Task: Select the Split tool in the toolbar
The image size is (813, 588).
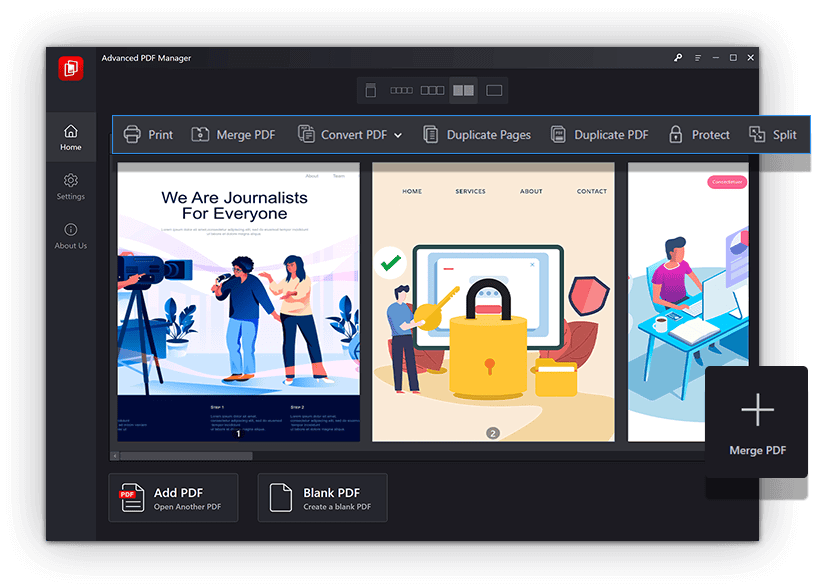Action: click(x=773, y=135)
